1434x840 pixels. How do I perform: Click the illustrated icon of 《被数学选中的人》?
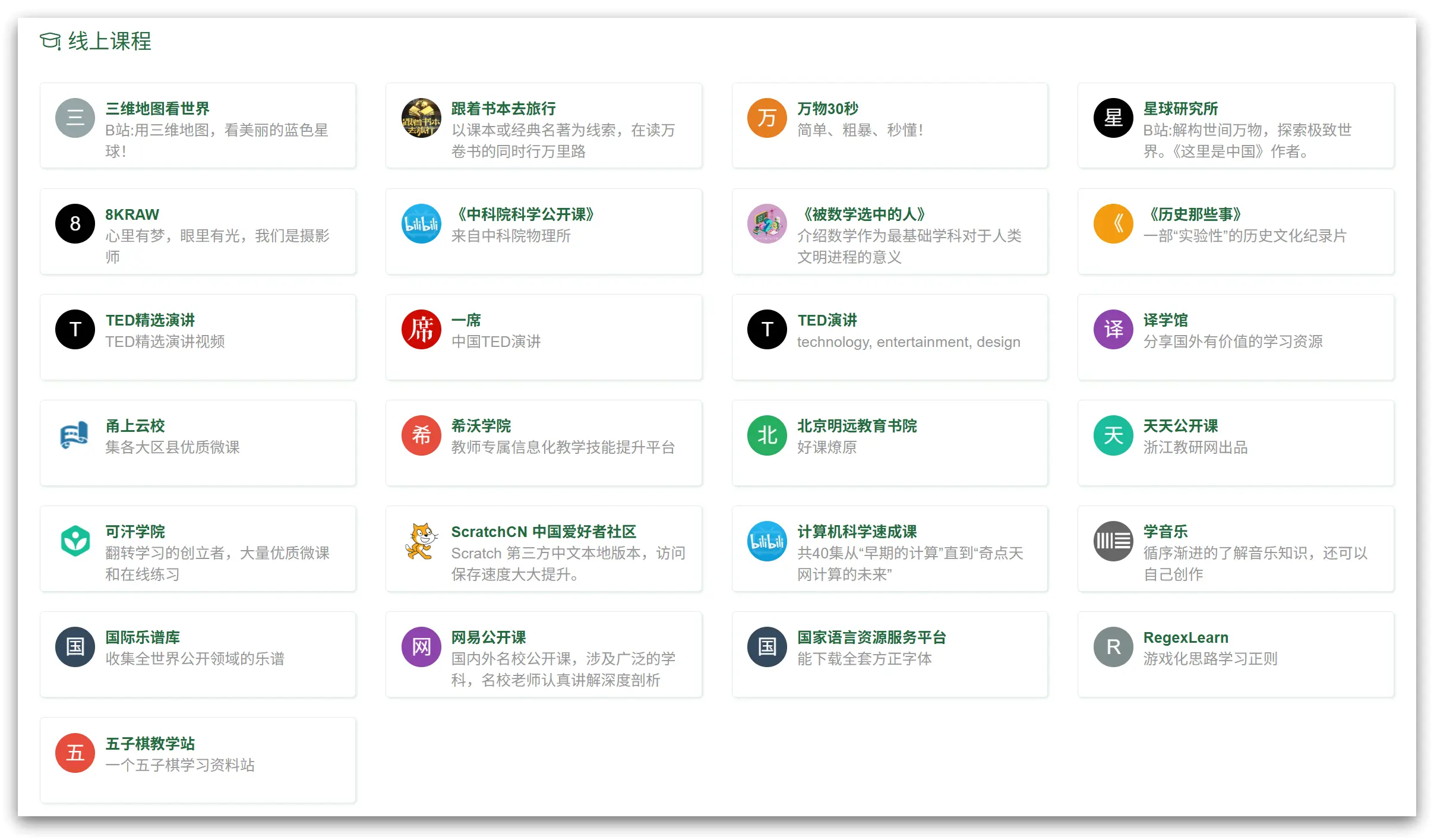(767, 223)
